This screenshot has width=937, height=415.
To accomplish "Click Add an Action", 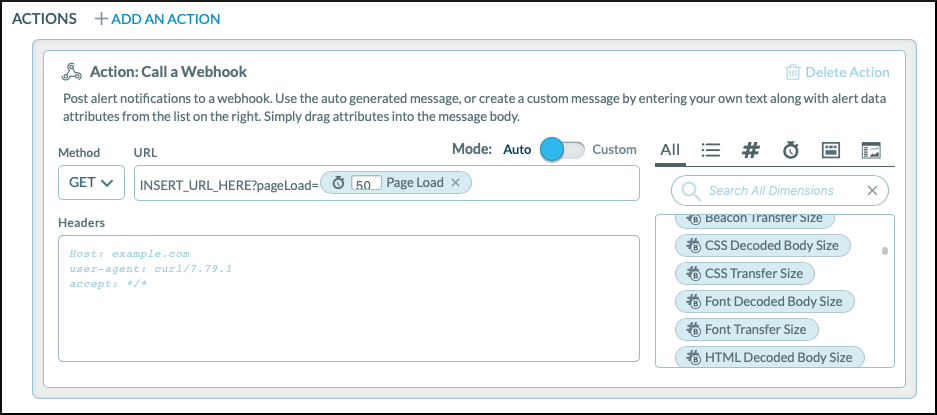I will [157, 19].
